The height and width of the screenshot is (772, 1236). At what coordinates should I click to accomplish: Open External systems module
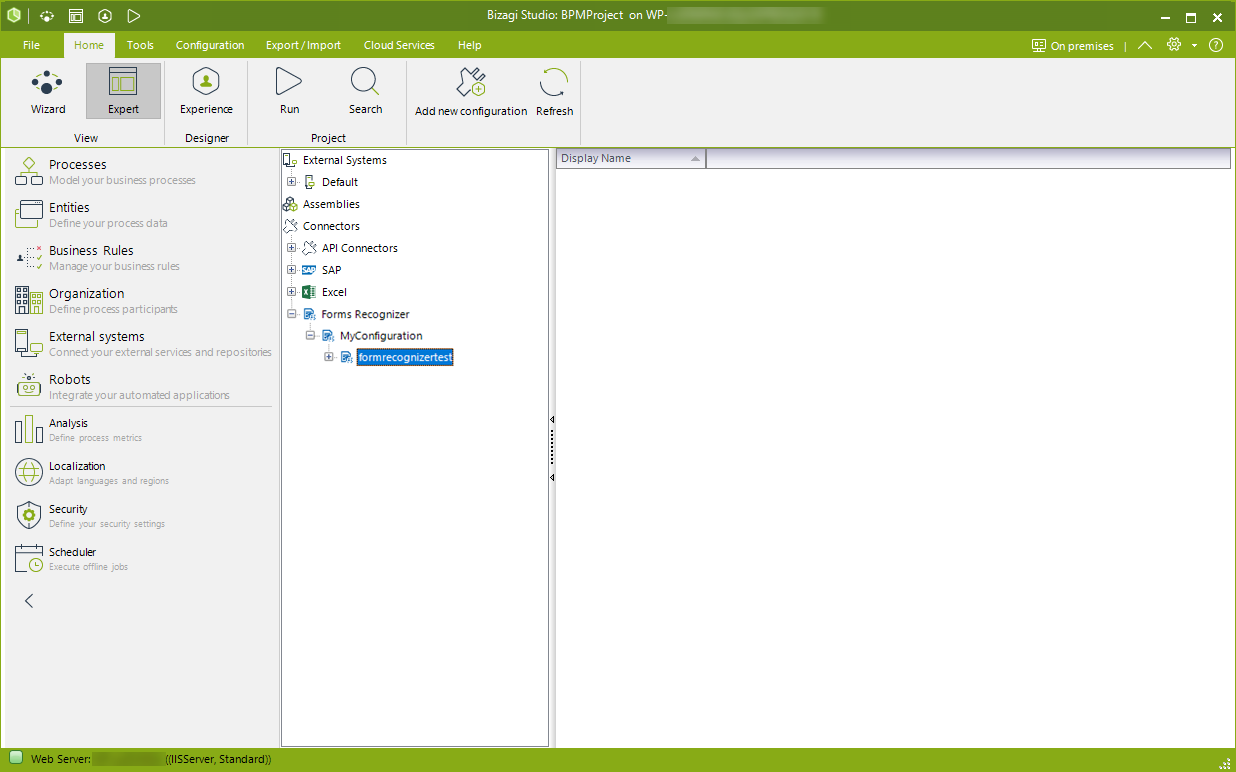point(142,343)
